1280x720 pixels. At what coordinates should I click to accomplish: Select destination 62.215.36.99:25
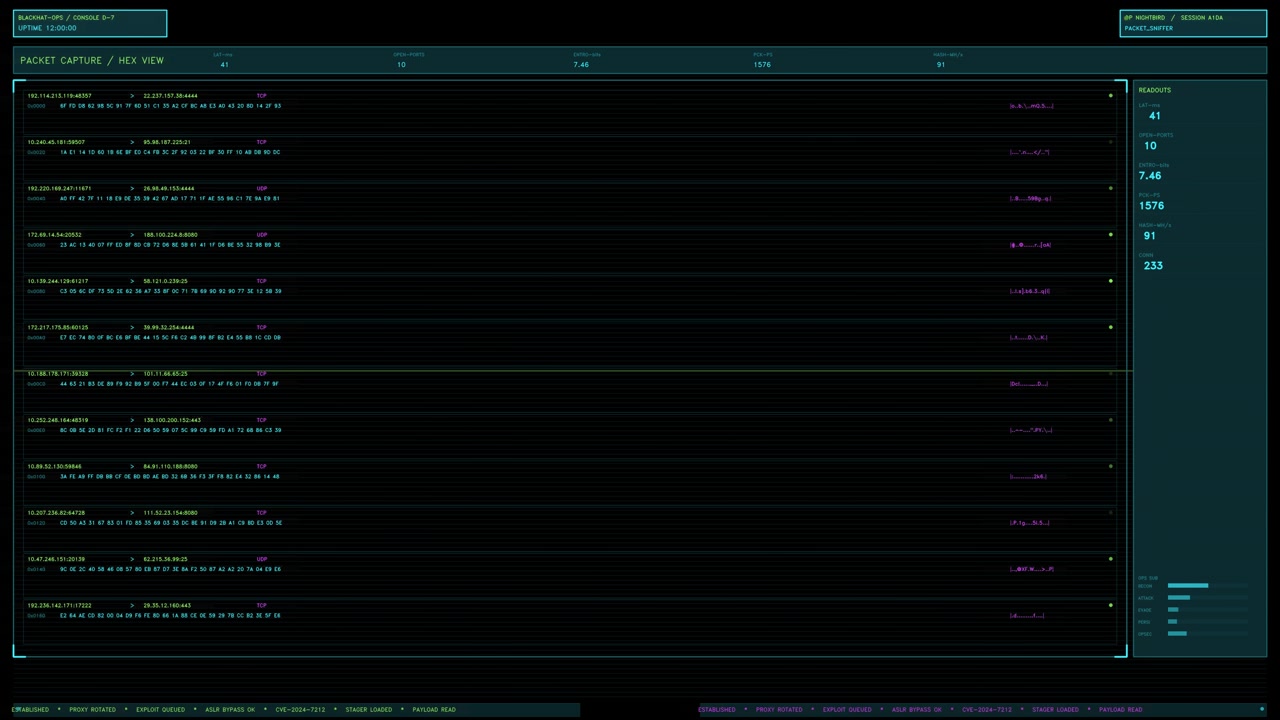tap(165, 559)
